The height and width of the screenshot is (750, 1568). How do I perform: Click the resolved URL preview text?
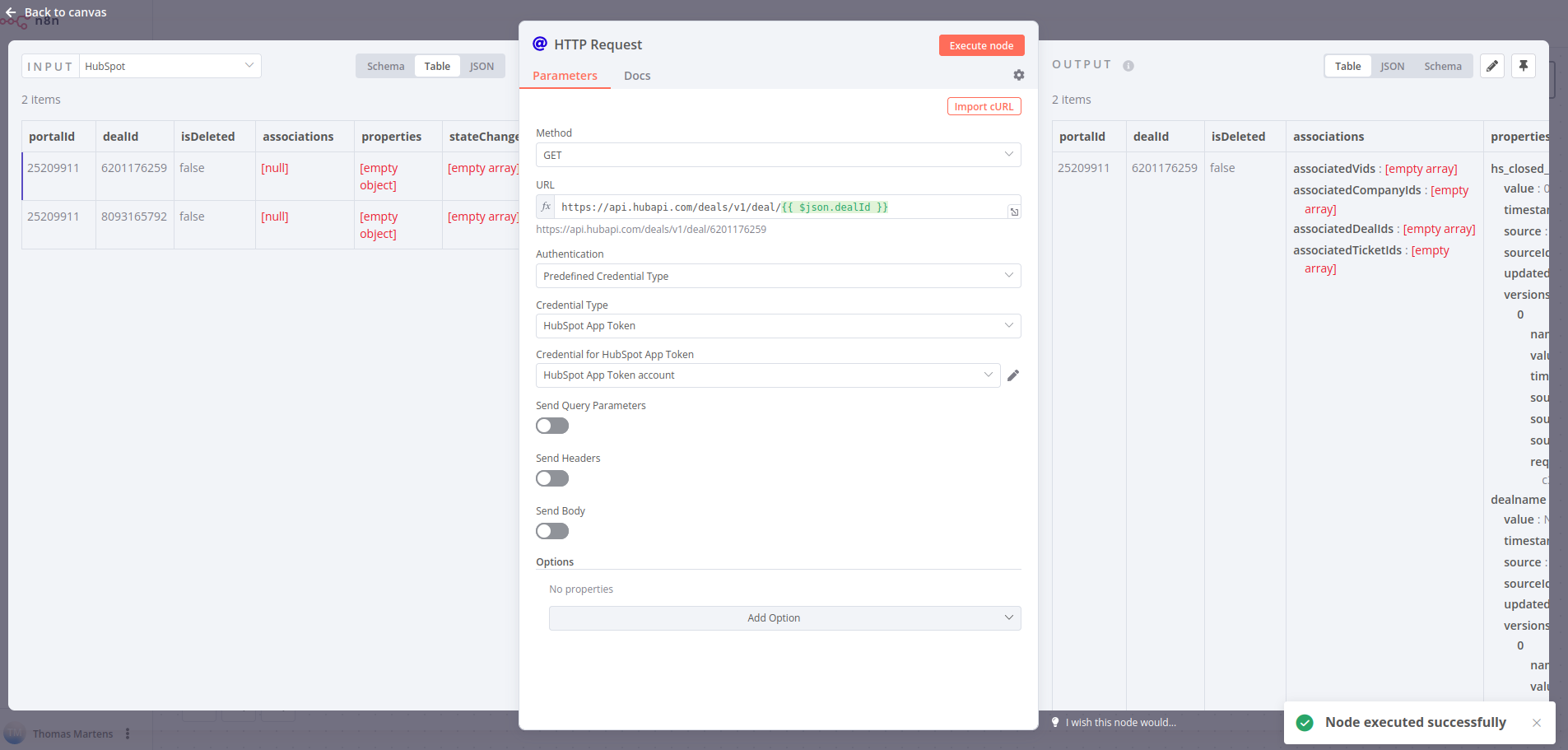click(651, 230)
